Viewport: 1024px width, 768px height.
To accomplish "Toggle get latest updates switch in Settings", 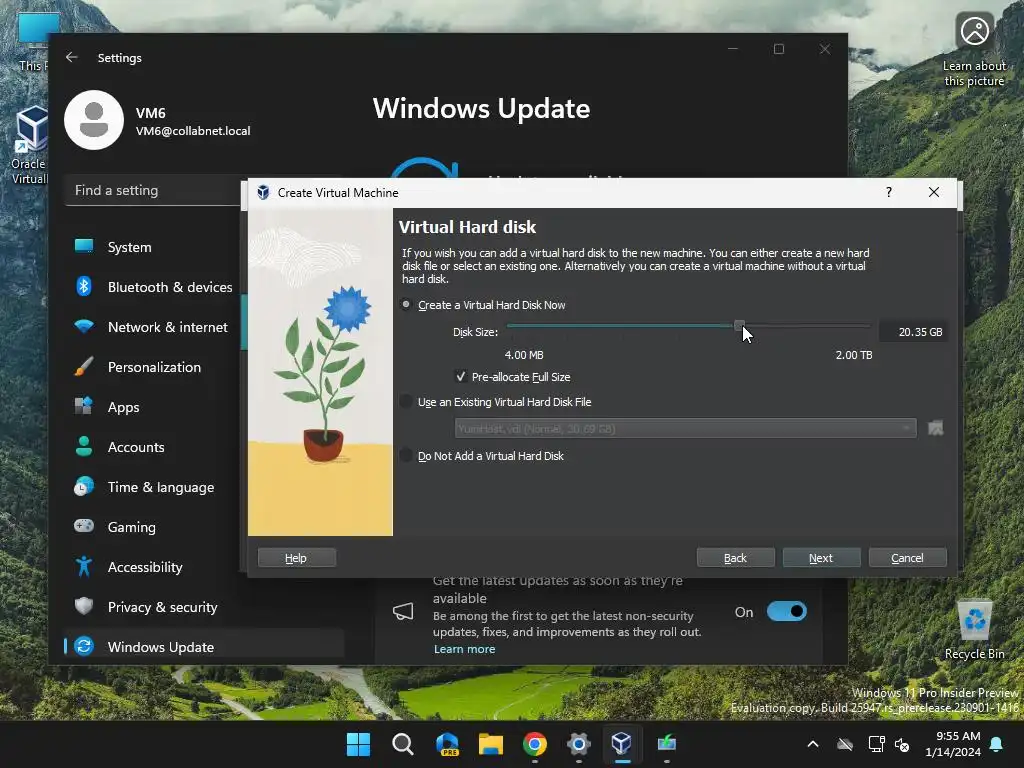I will tap(786, 612).
